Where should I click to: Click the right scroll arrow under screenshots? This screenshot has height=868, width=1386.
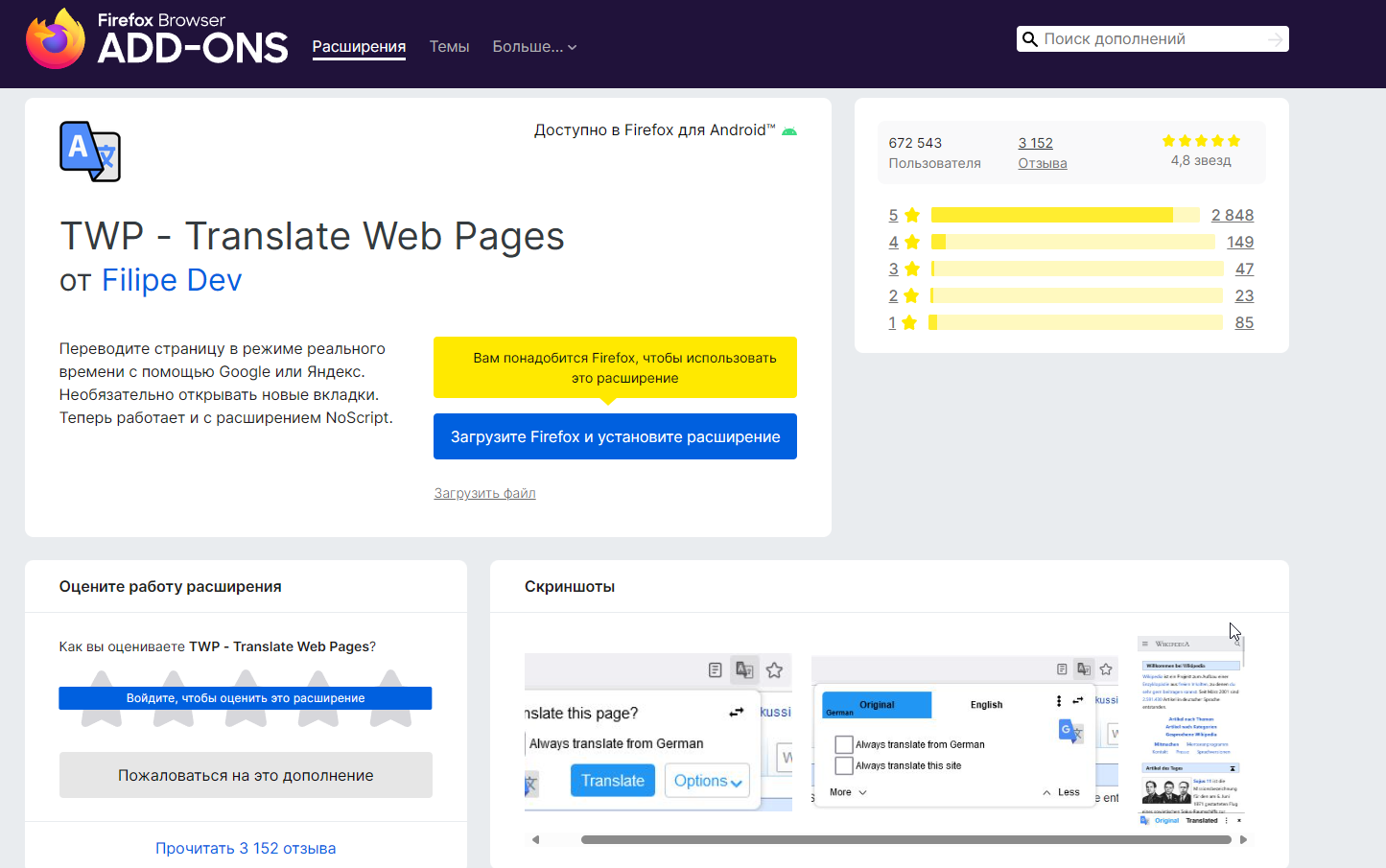click(1243, 839)
